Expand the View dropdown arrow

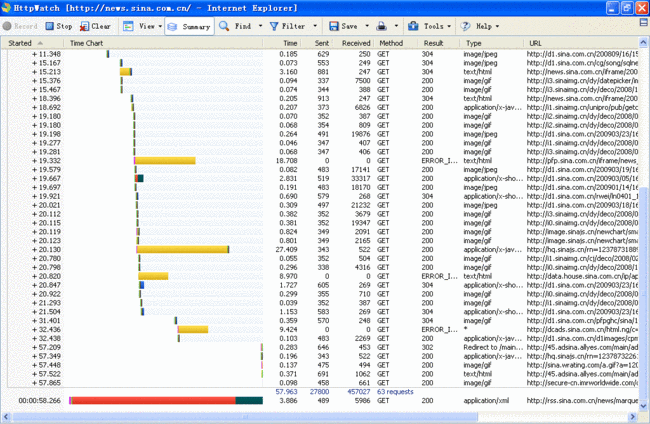pyautogui.click(x=160, y=26)
